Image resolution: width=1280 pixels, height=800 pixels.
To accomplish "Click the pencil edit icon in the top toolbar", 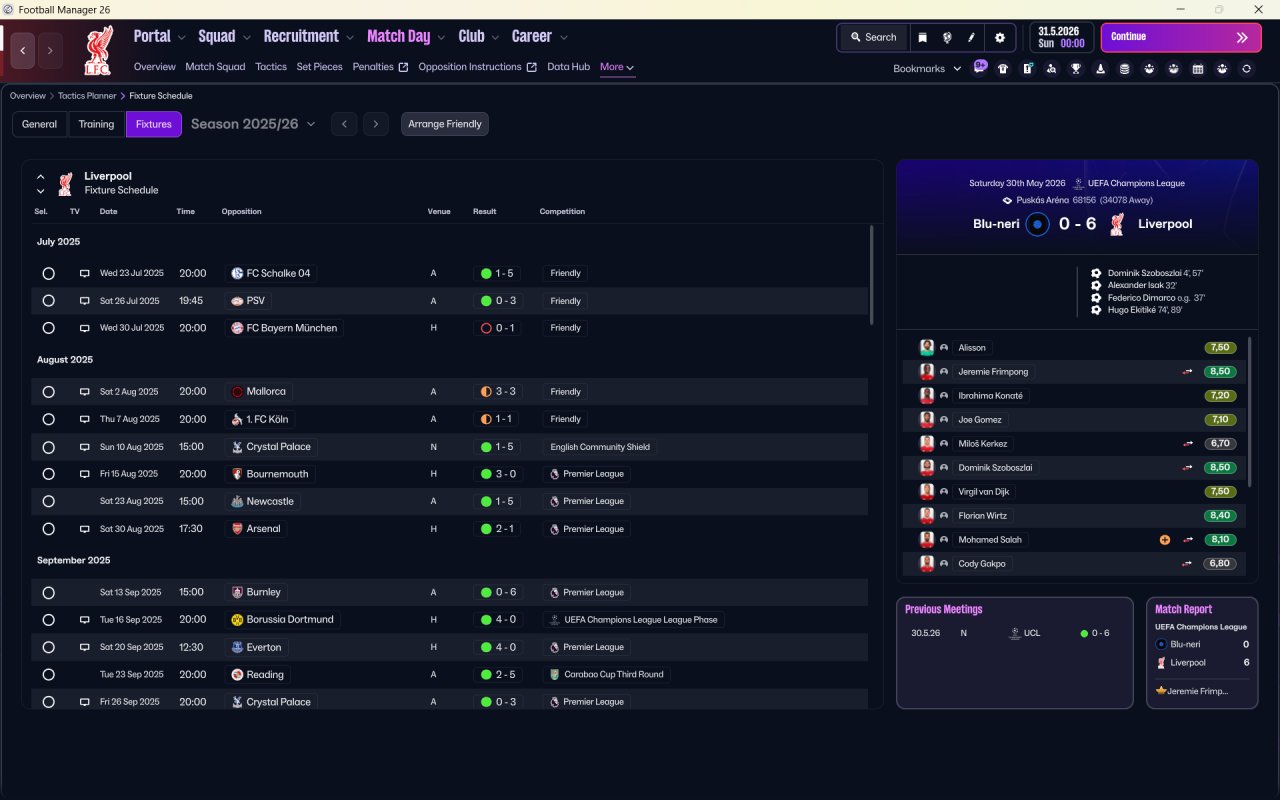I will click(971, 37).
